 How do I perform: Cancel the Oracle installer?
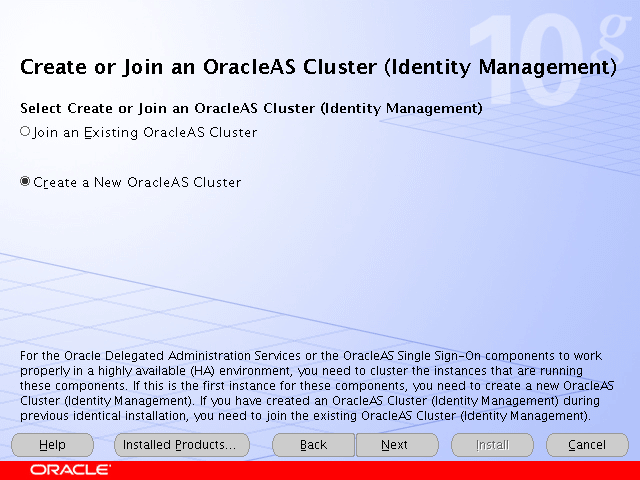pos(587,444)
